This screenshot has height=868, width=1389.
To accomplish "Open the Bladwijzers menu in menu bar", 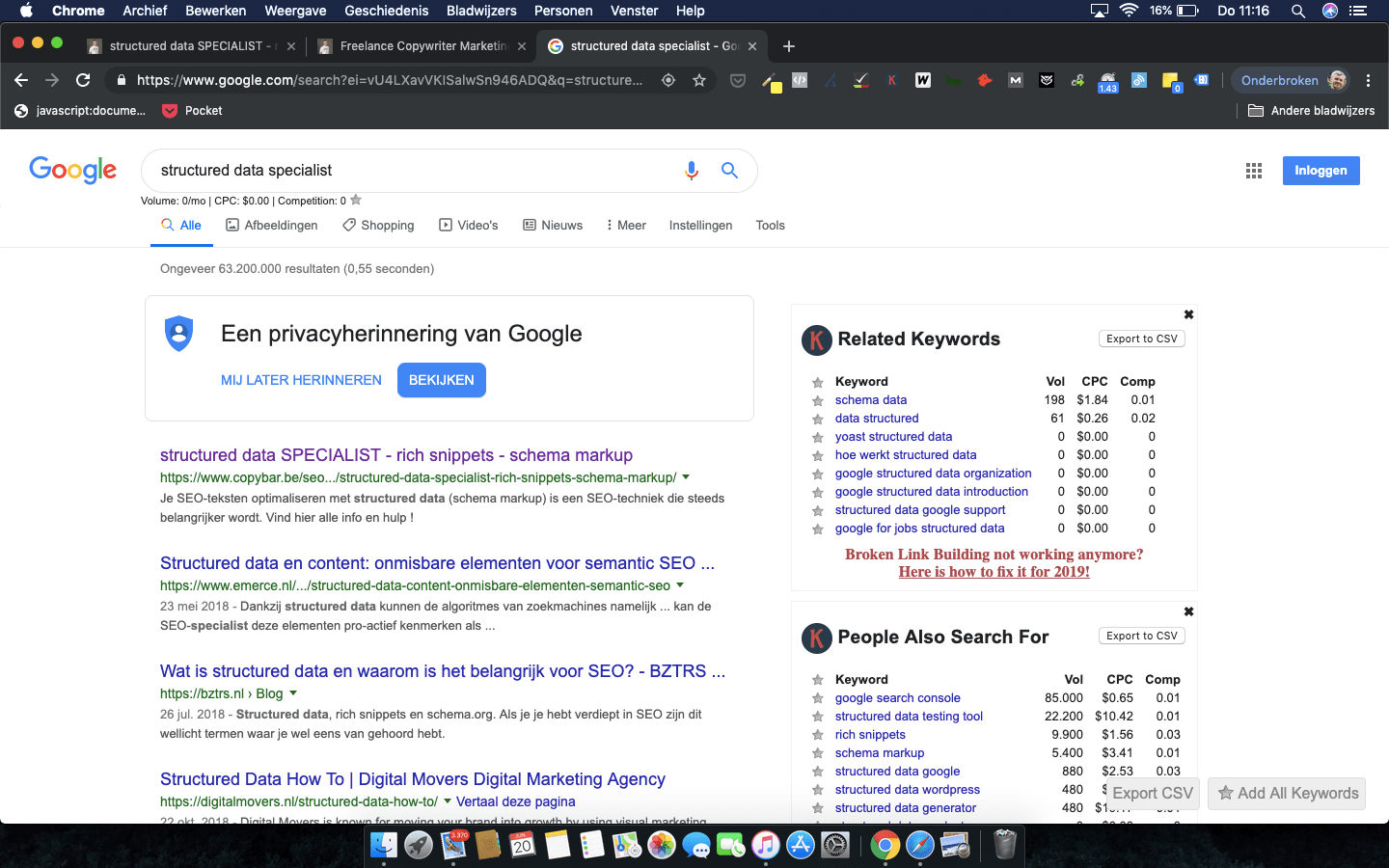I will 481,11.
